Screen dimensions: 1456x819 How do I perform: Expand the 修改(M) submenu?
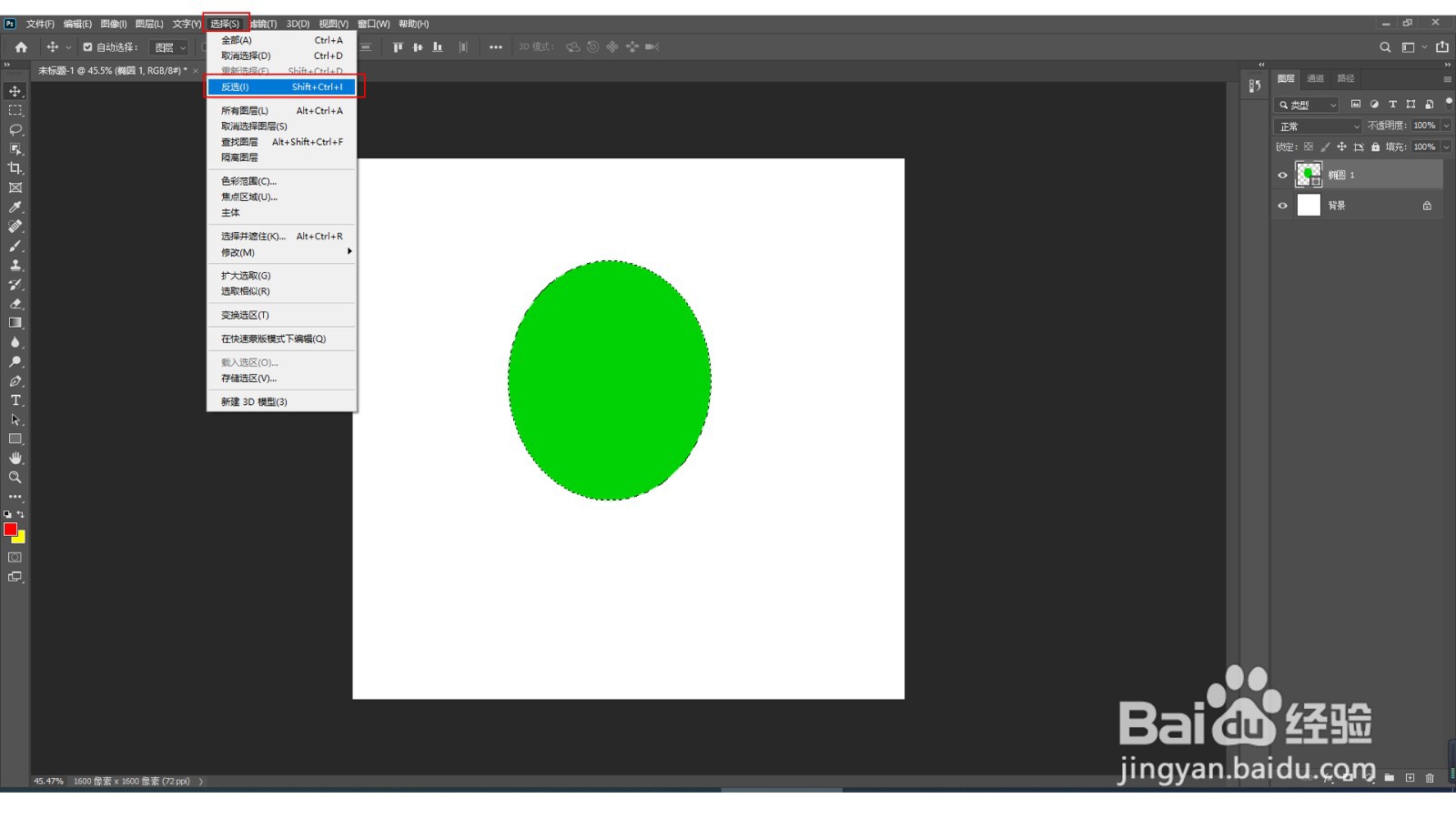pos(282,252)
